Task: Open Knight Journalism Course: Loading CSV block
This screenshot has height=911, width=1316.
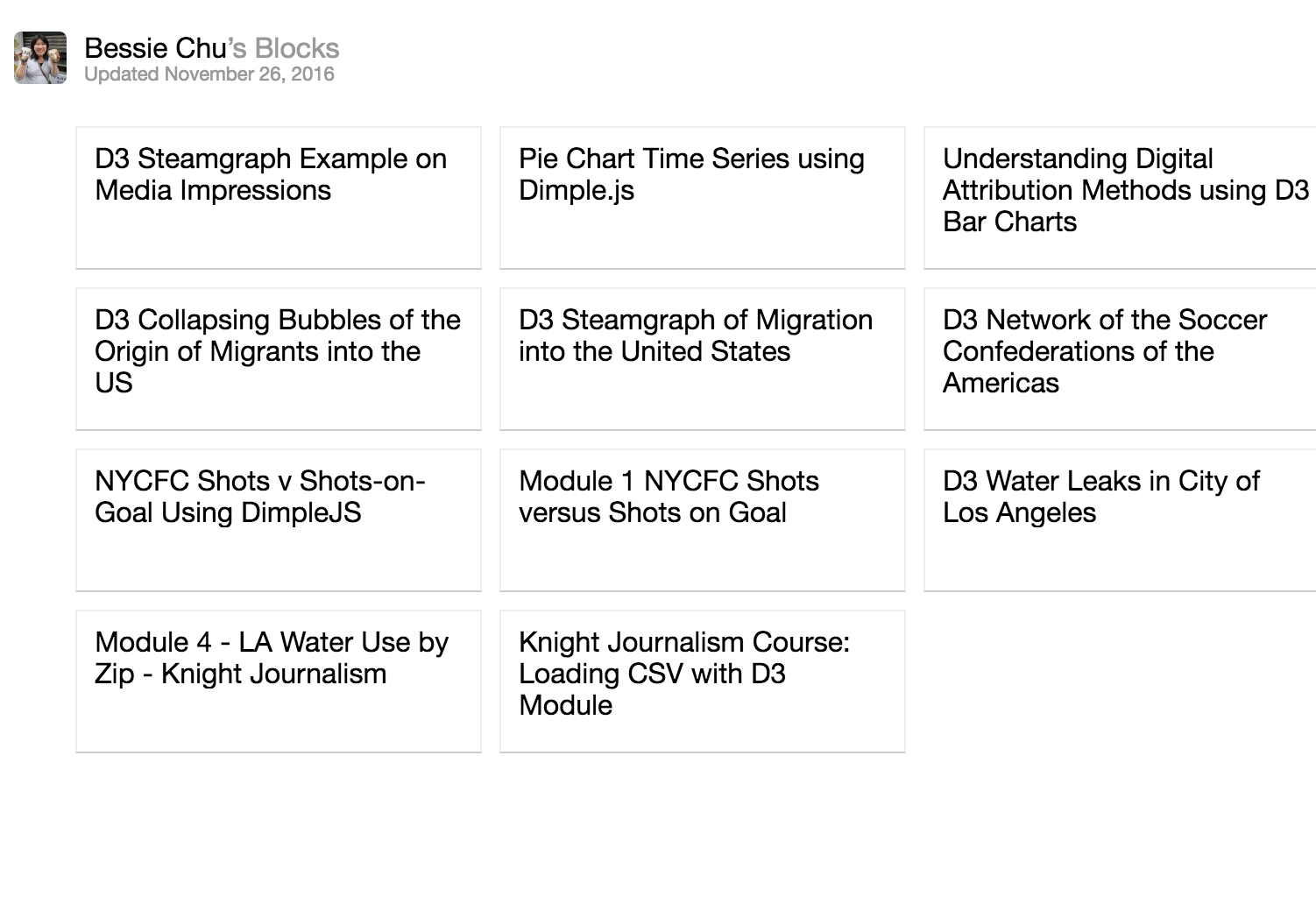Action: click(x=702, y=681)
